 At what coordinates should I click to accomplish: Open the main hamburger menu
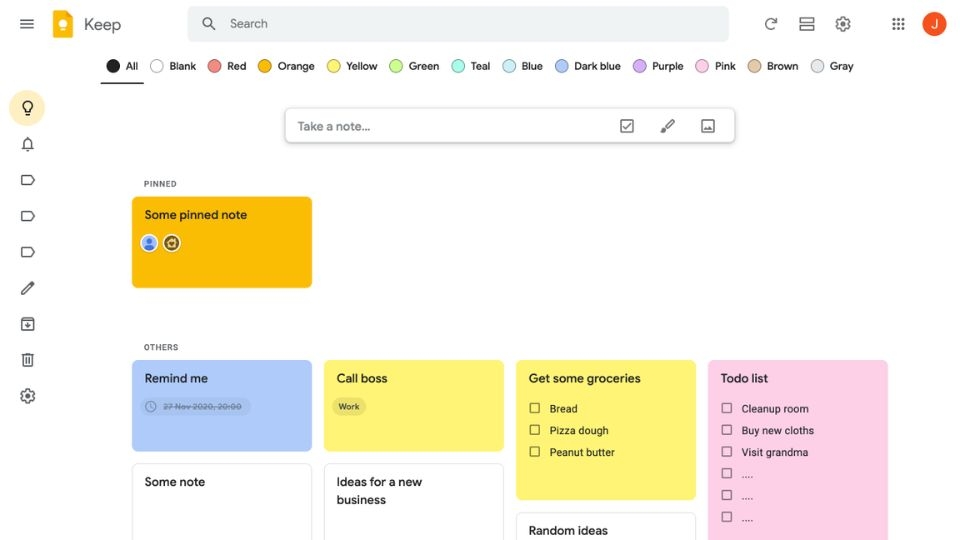(x=27, y=24)
